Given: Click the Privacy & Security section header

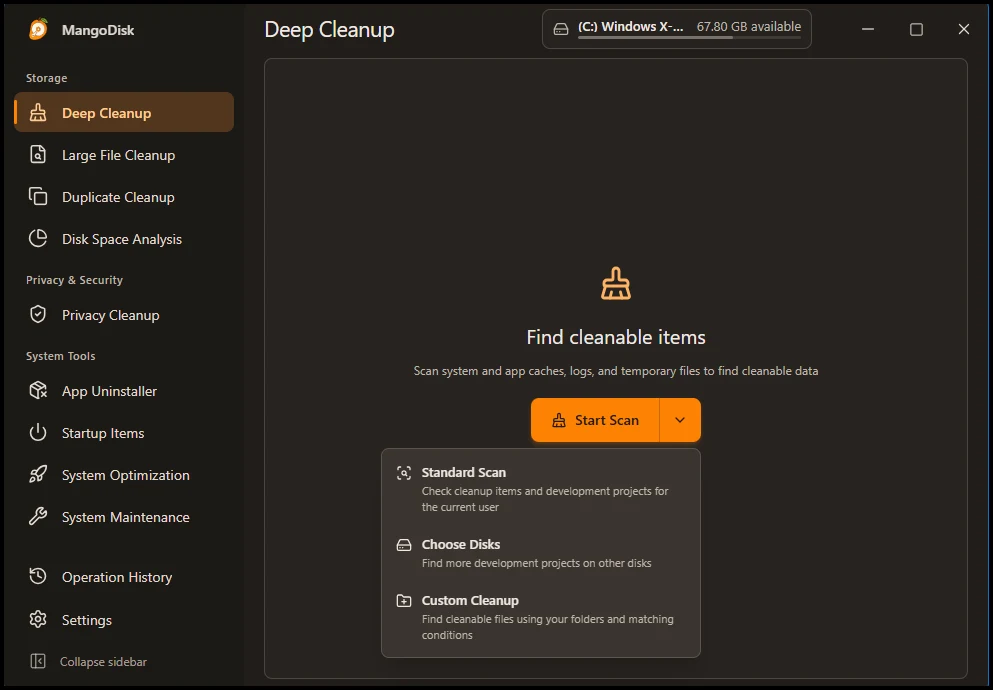Looking at the screenshot, I should click(x=74, y=280).
